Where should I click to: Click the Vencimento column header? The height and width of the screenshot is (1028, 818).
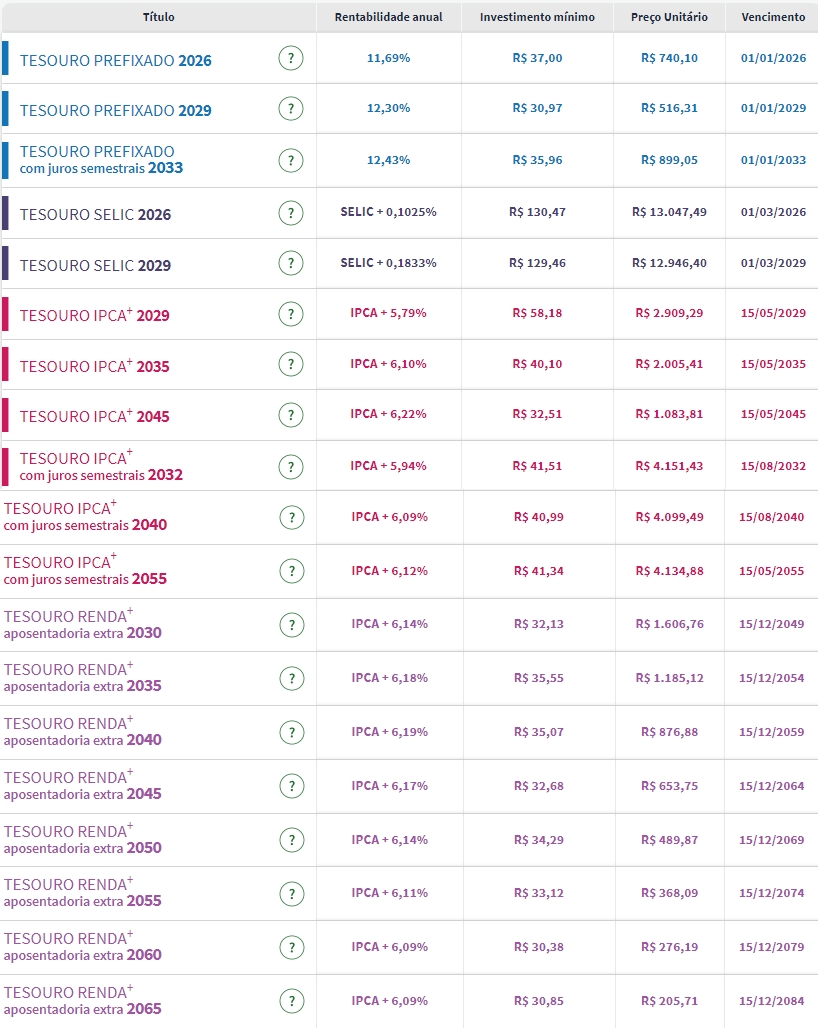772,17
